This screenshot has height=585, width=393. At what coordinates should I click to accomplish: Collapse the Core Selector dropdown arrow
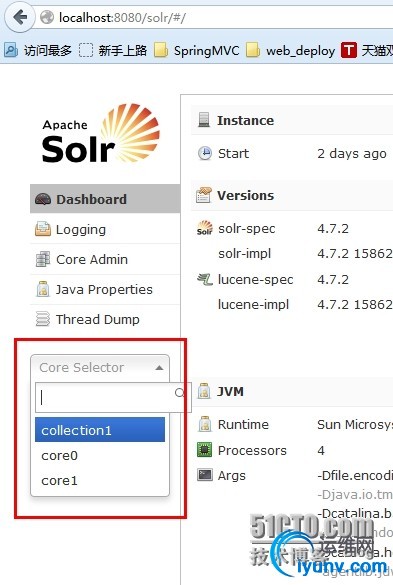[159, 368]
